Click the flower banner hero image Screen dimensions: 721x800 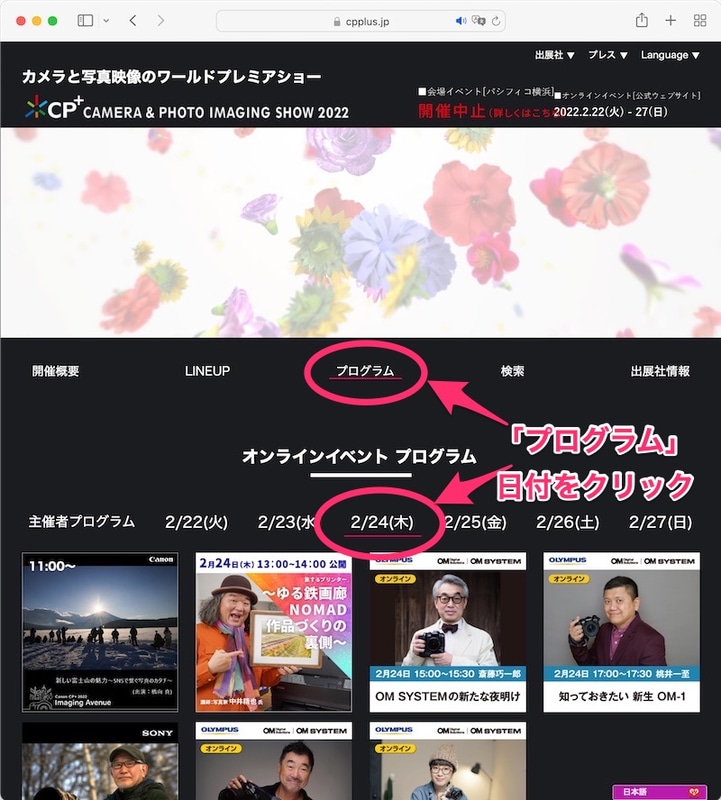(x=360, y=232)
